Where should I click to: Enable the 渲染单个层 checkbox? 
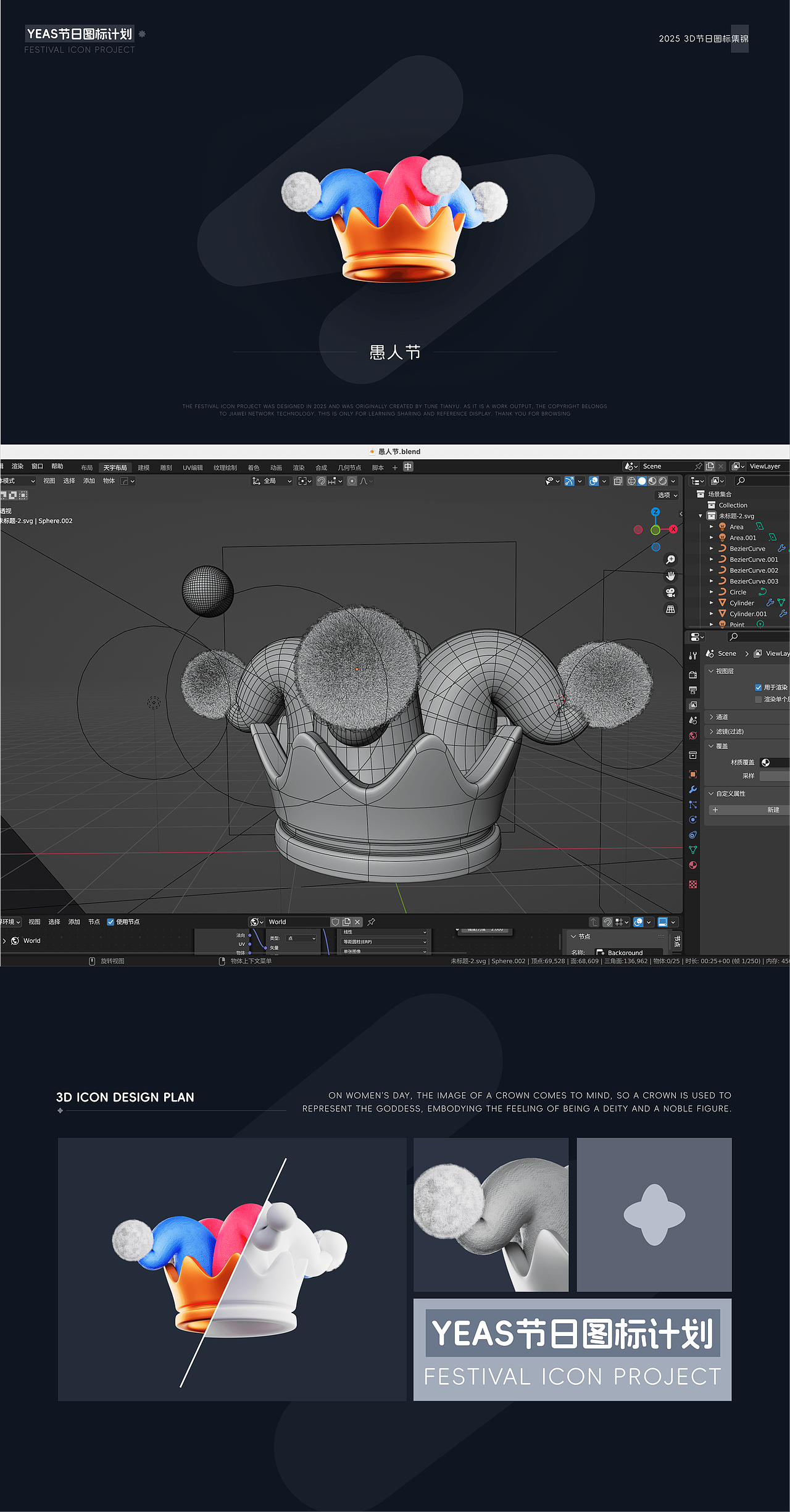759,700
